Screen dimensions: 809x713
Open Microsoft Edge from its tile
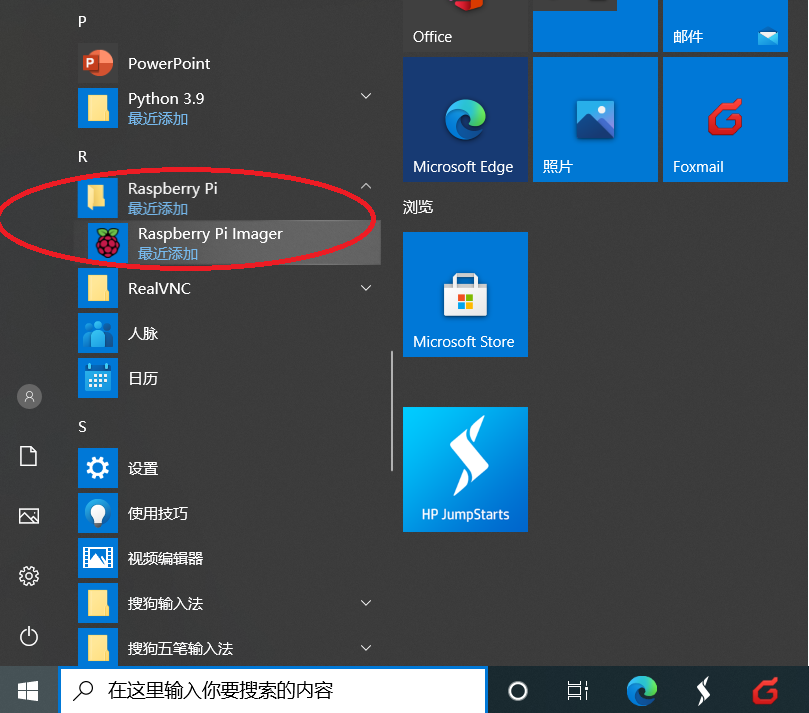[464, 119]
